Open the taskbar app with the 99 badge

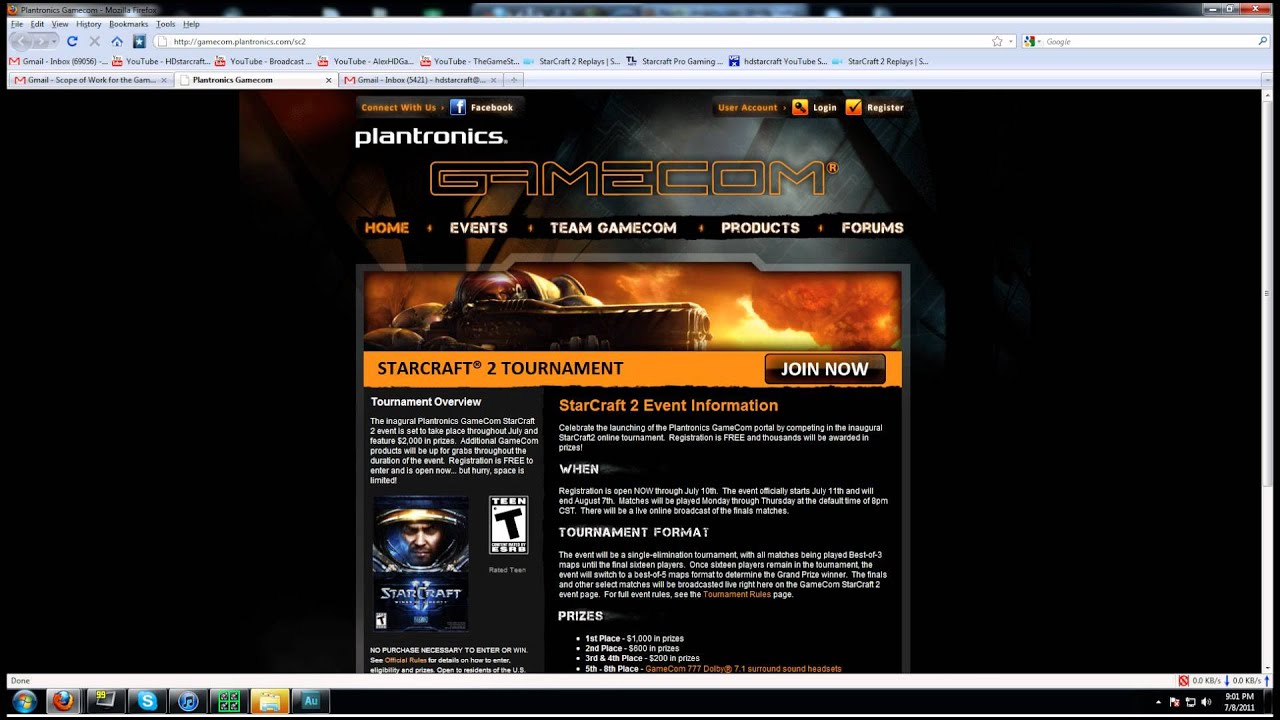pos(104,701)
